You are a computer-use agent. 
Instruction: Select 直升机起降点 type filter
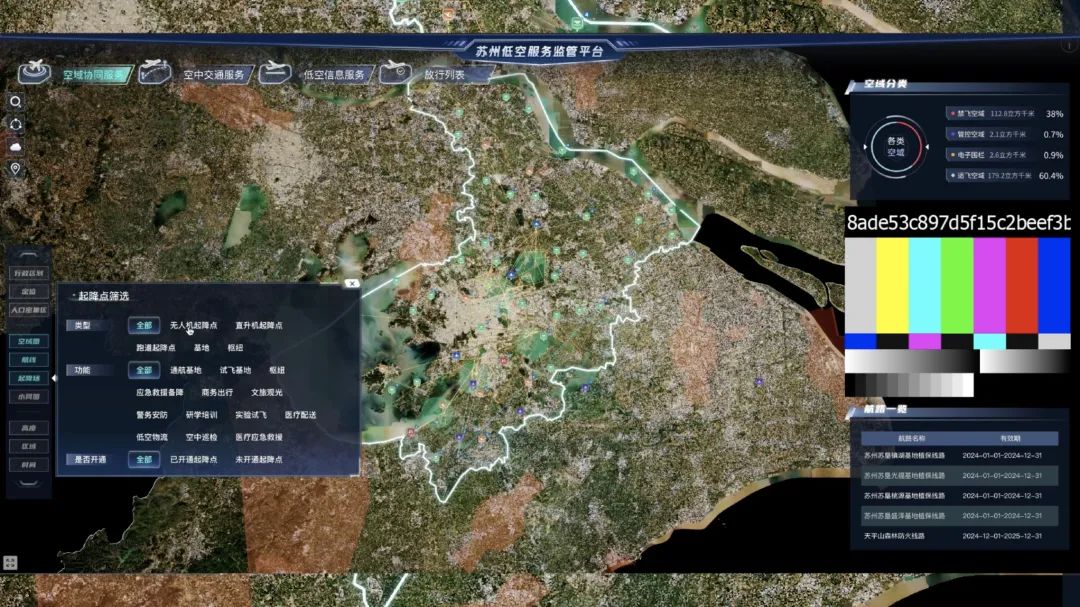point(258,325)
